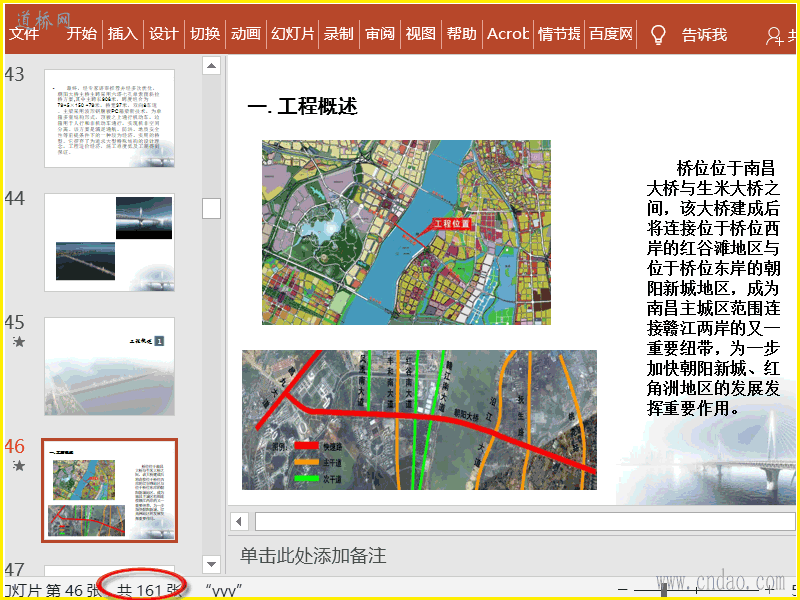Click the "yyy" theme label in status bar
Screen dimensions: 800x600
click(223, 591)
